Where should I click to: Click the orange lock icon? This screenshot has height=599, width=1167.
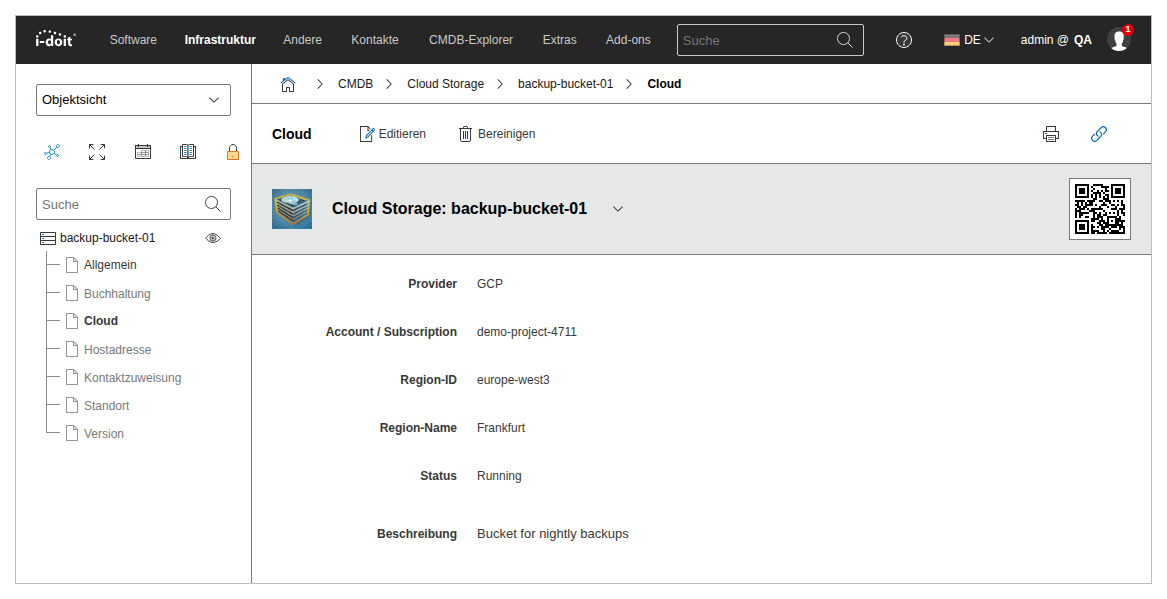(233, 153)
